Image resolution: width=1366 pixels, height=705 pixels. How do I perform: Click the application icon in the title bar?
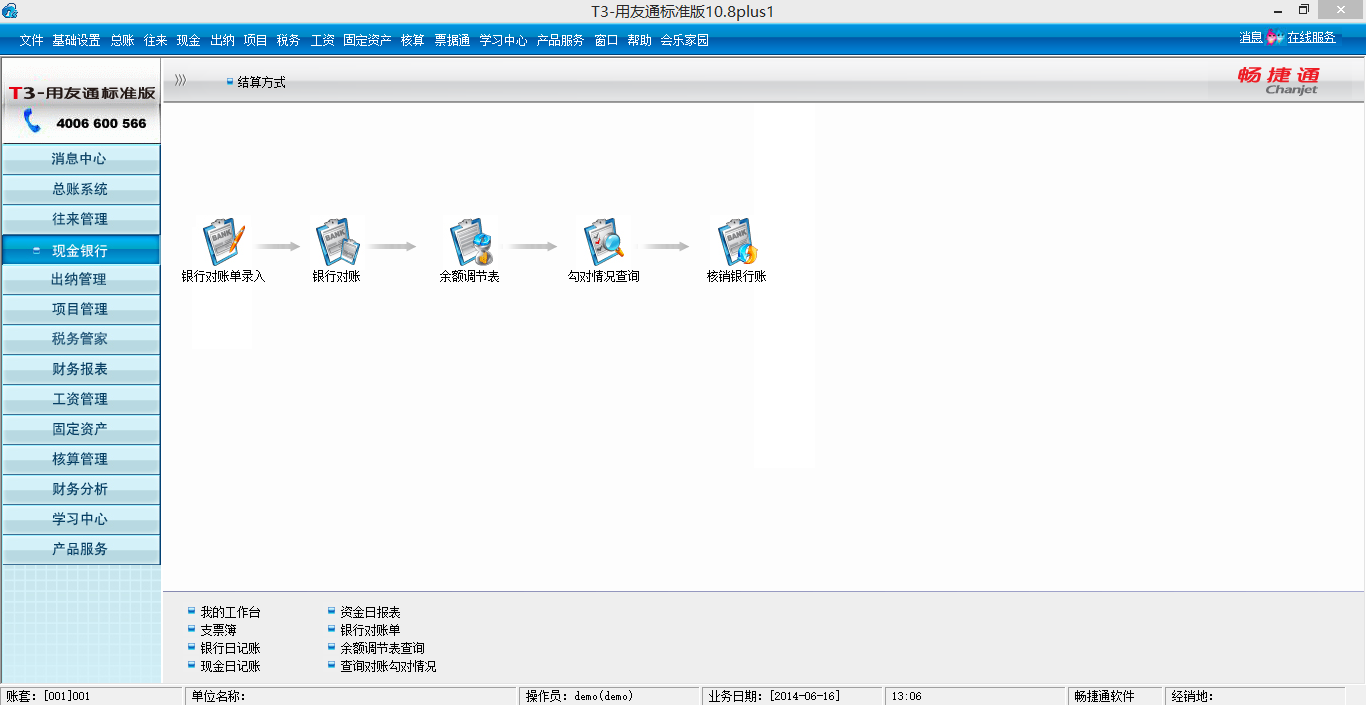tap(10, 11)
